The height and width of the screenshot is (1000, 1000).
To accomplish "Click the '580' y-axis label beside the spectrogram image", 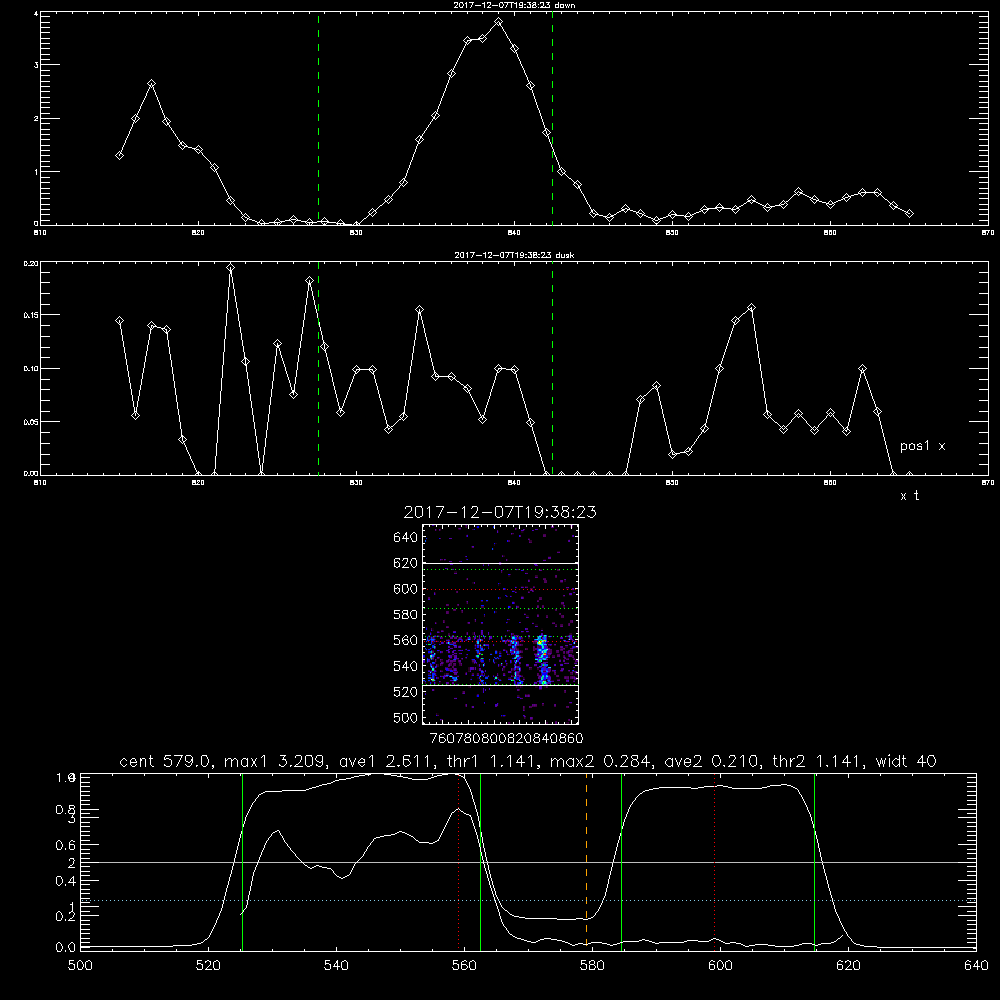I will pos(406,615).
